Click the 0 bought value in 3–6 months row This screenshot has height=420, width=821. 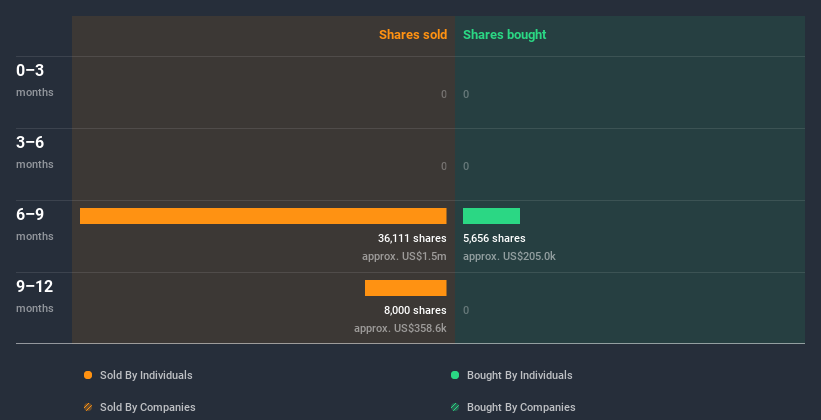pos(466,167)
